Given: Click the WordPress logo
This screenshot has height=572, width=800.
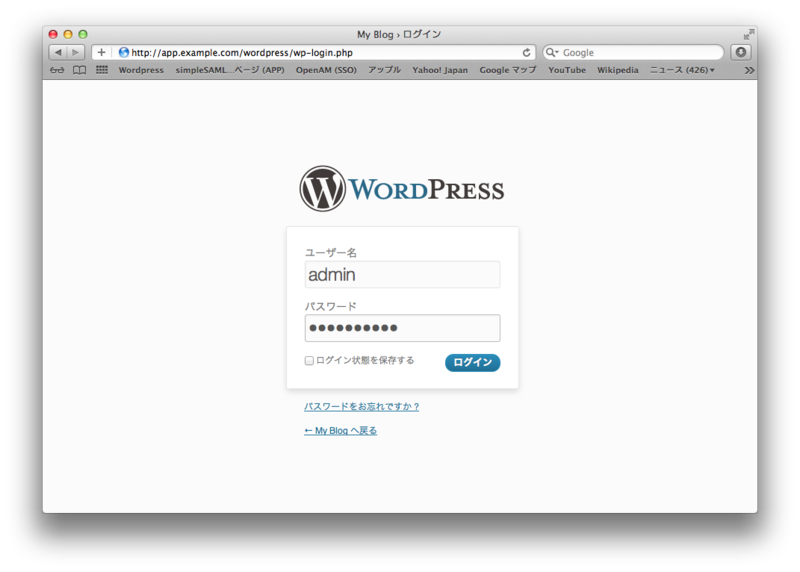Looking at the screenshot, I should 401,189.
